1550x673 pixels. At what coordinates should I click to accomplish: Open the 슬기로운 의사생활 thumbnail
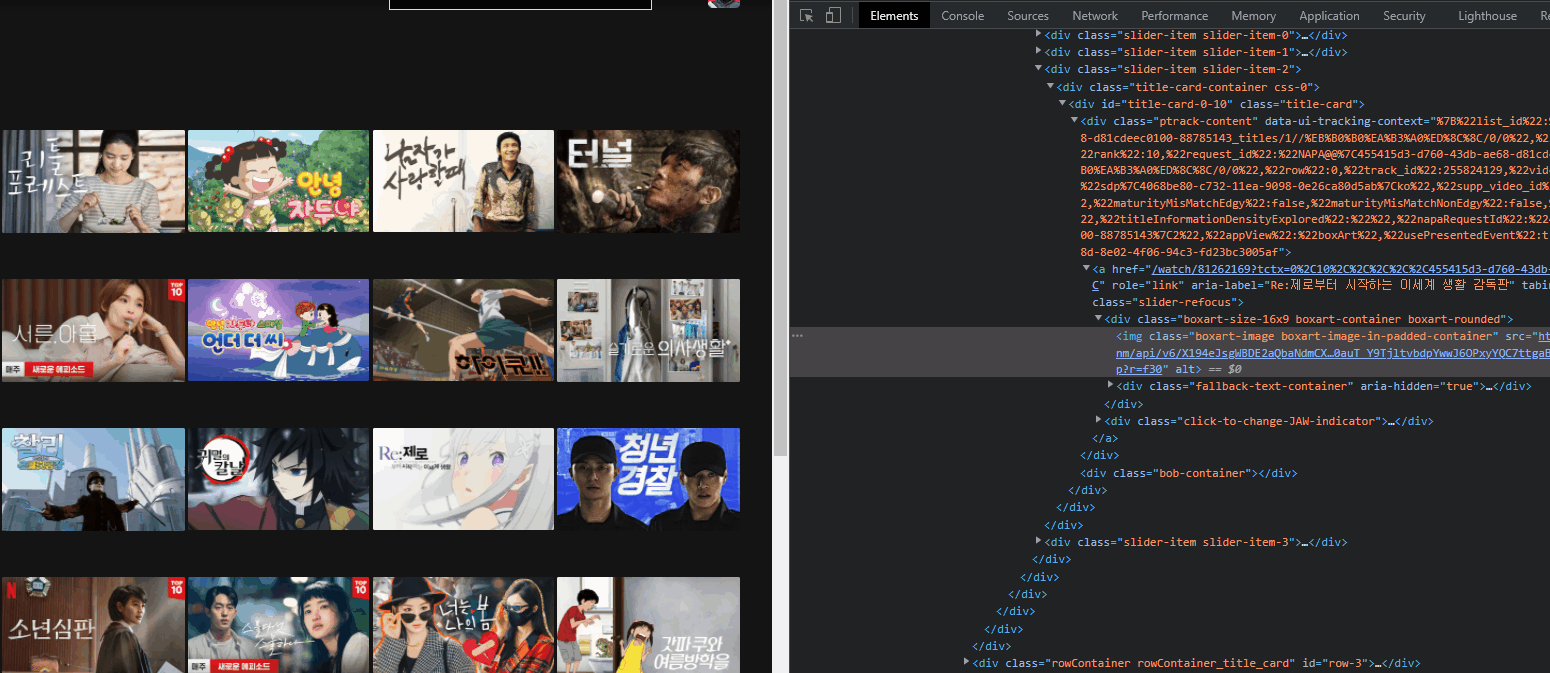(x=648, y=330)
